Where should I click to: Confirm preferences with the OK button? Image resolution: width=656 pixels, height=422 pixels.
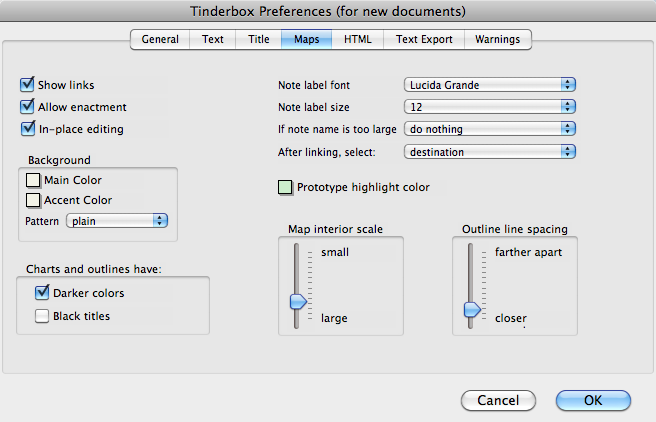pos(593,400)
